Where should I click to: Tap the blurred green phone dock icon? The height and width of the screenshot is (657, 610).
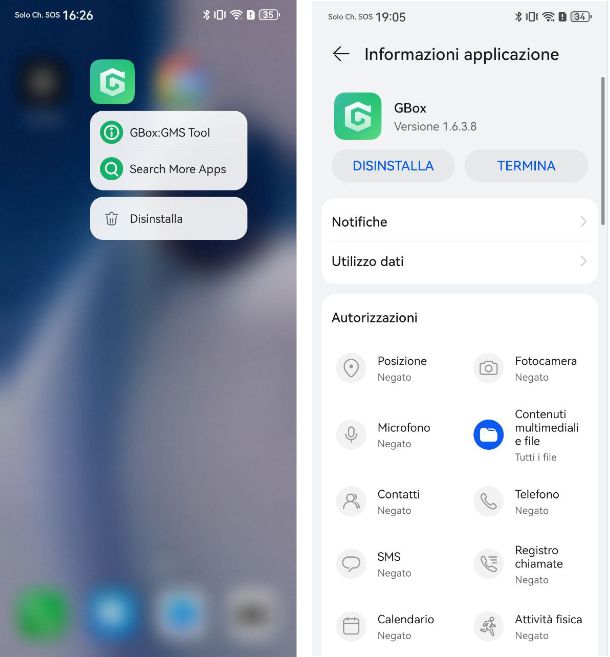[43, 613]
